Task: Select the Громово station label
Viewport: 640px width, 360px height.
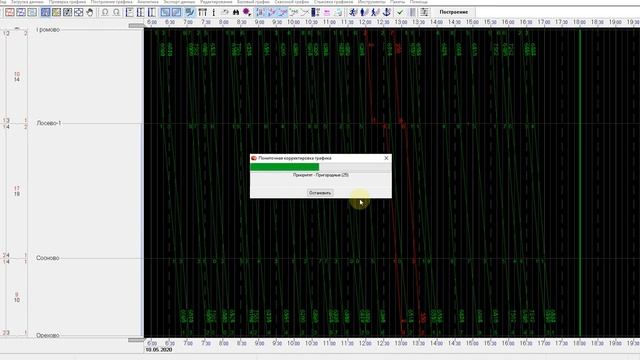Action: pyautogui.click(x=48, y=30)
